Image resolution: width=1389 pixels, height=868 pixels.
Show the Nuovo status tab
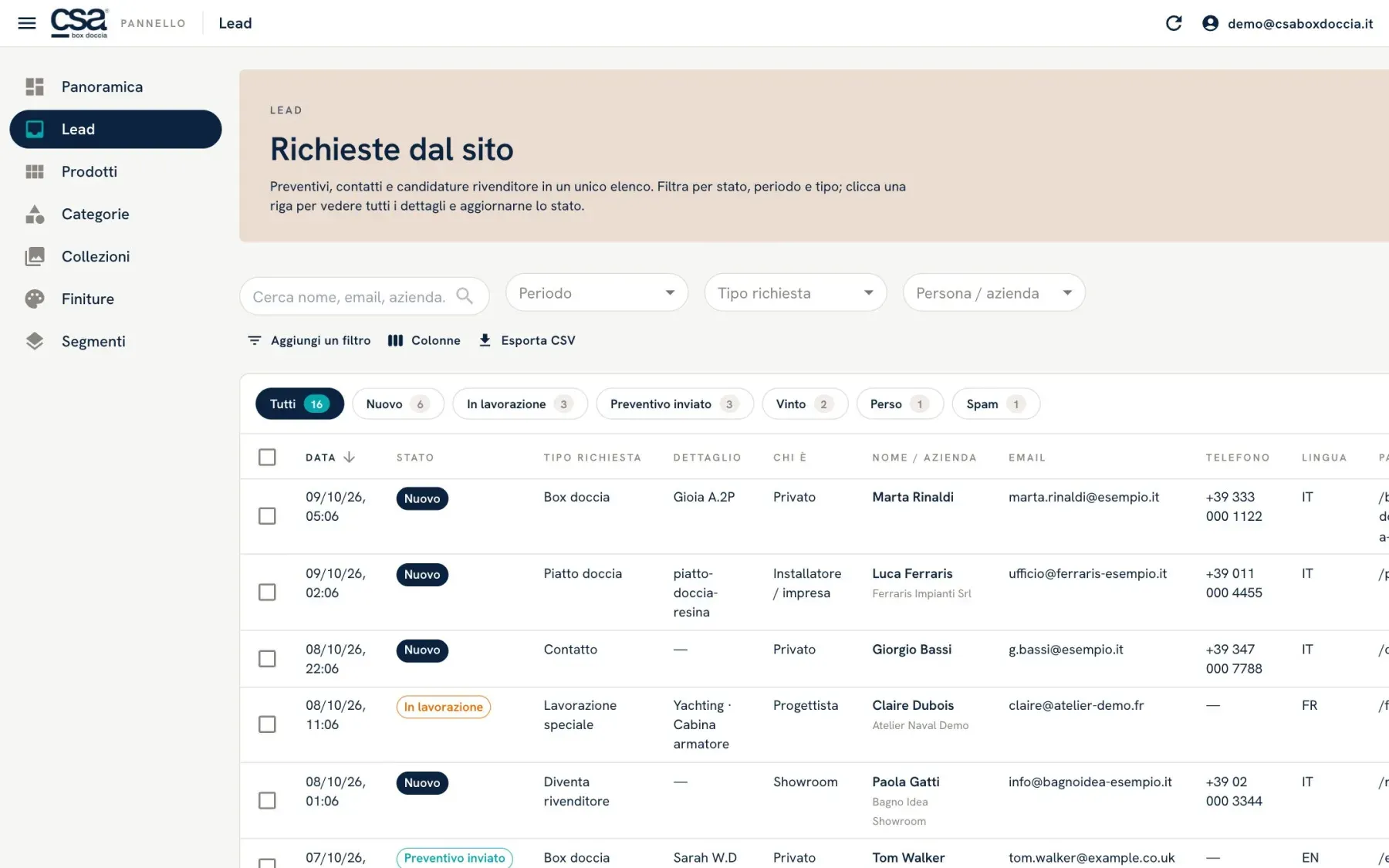398,404
